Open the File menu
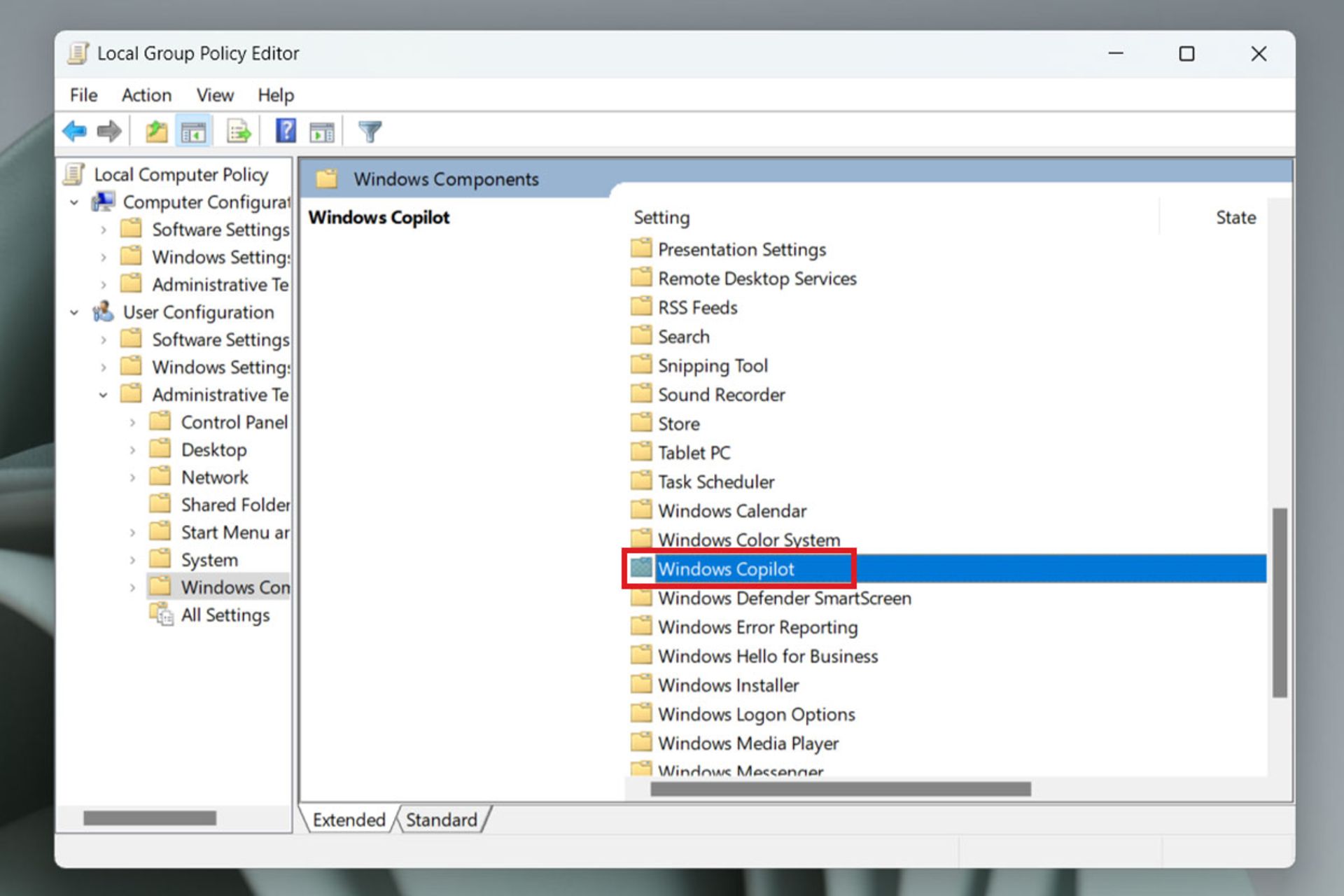 [x=83, y=95]
